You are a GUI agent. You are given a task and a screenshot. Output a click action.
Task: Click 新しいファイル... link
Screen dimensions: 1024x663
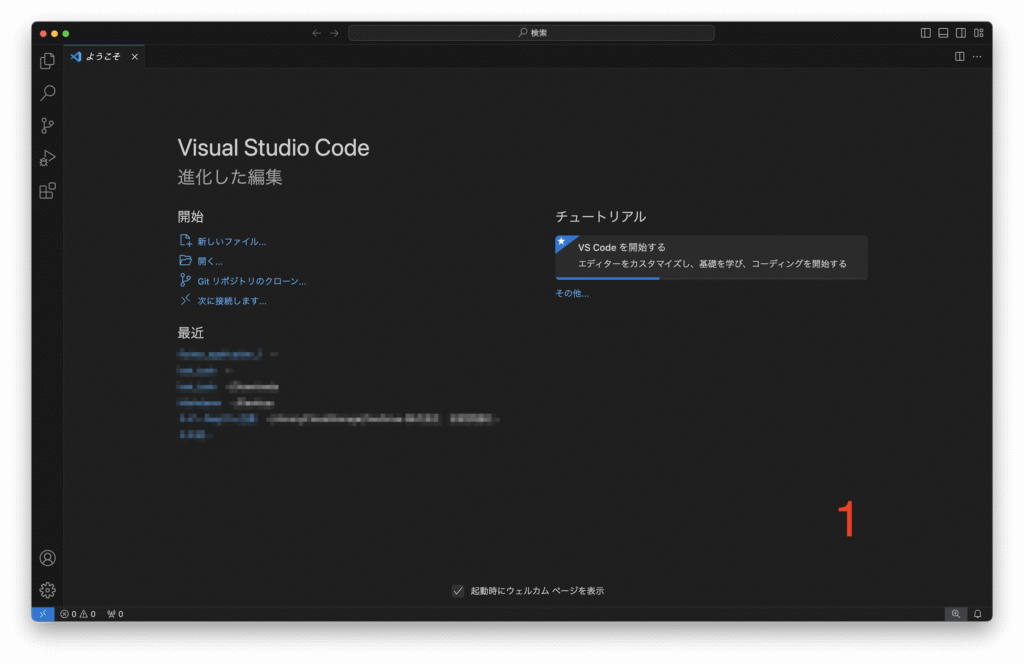click(x=232, y=242)
